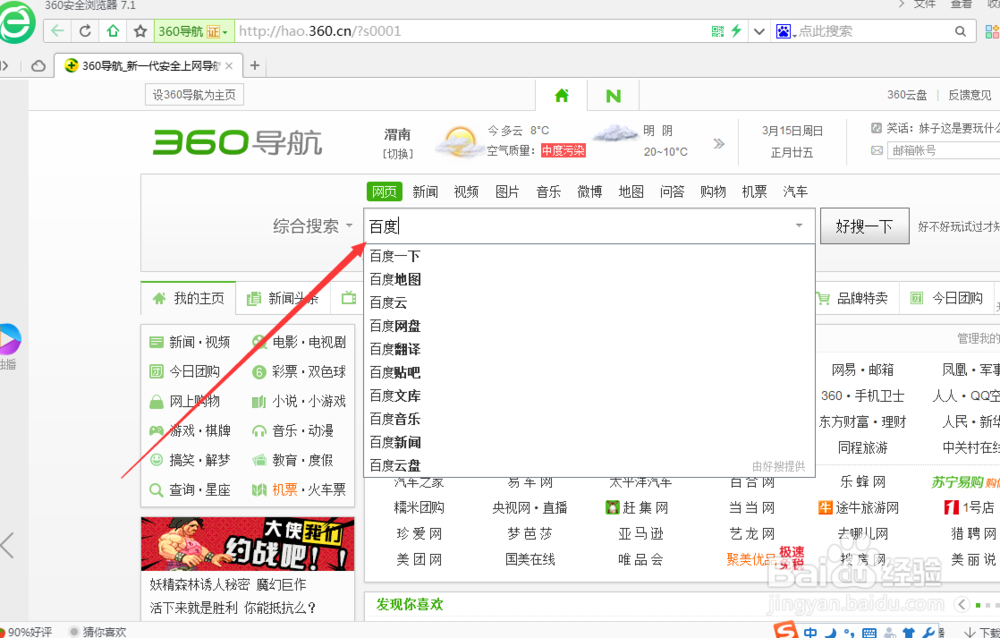1000x638 pixels.
Task: Expand search box dropdown arrow
Action: coord(799,226)
